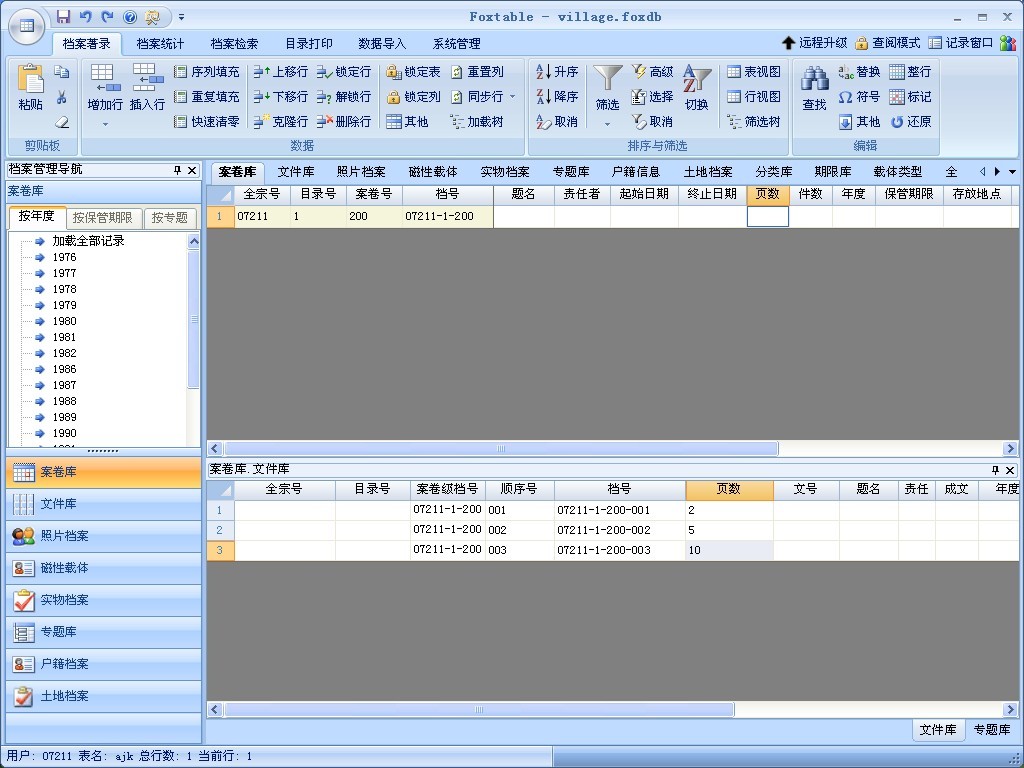Expand the 增加行 dropdown arrow

(x=105, y=124)
